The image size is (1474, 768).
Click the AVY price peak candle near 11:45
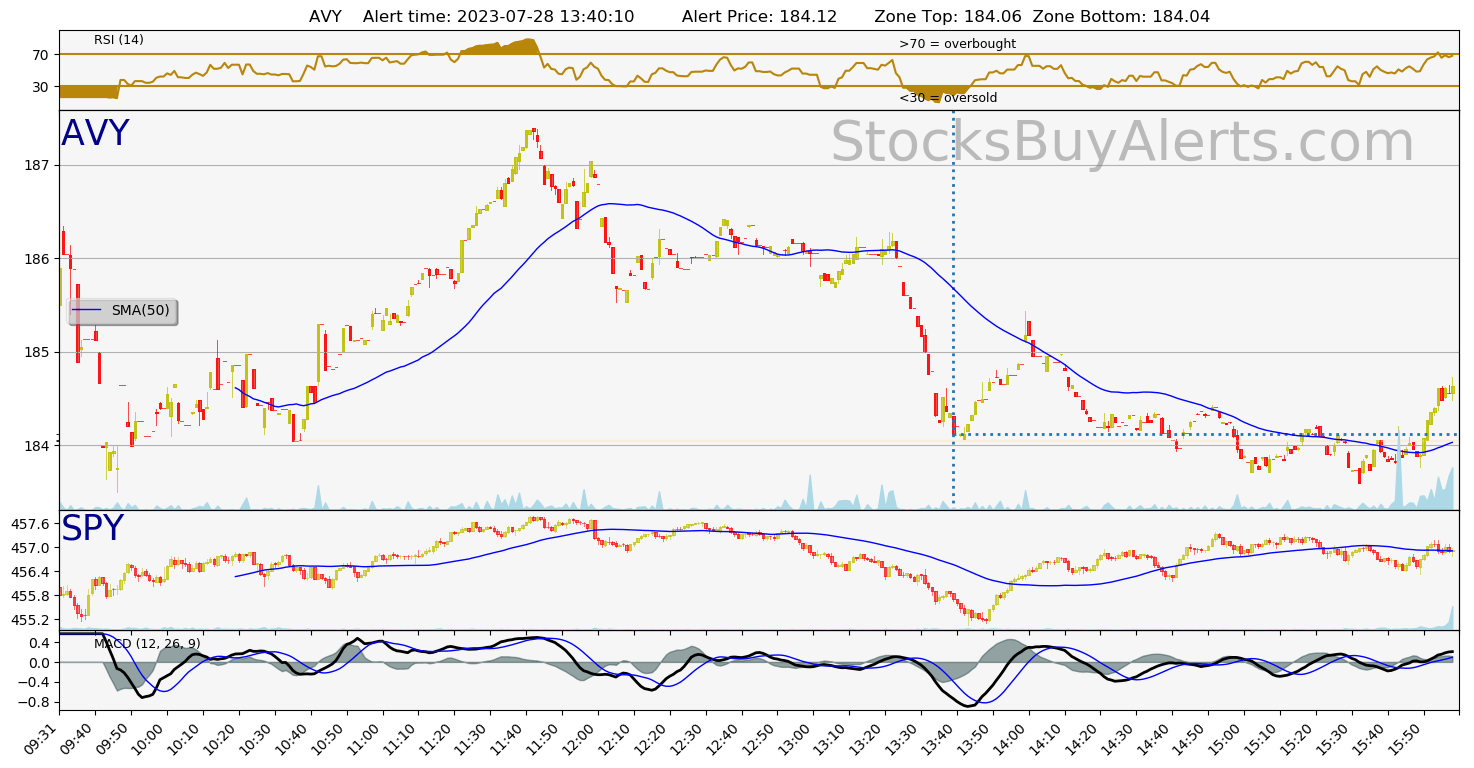pos(534,133)
